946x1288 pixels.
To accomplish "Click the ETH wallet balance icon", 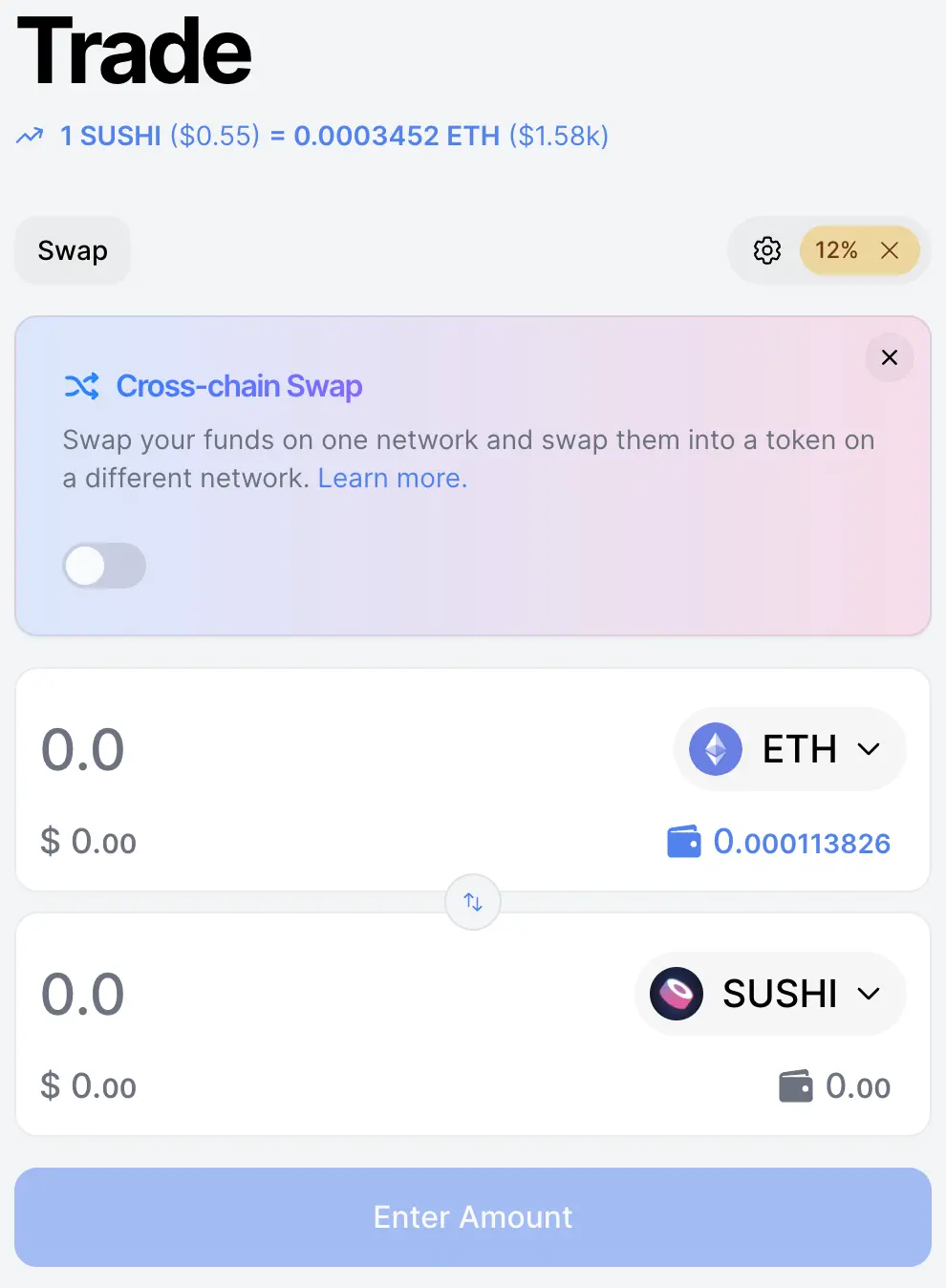I will [x=683, y=843].
